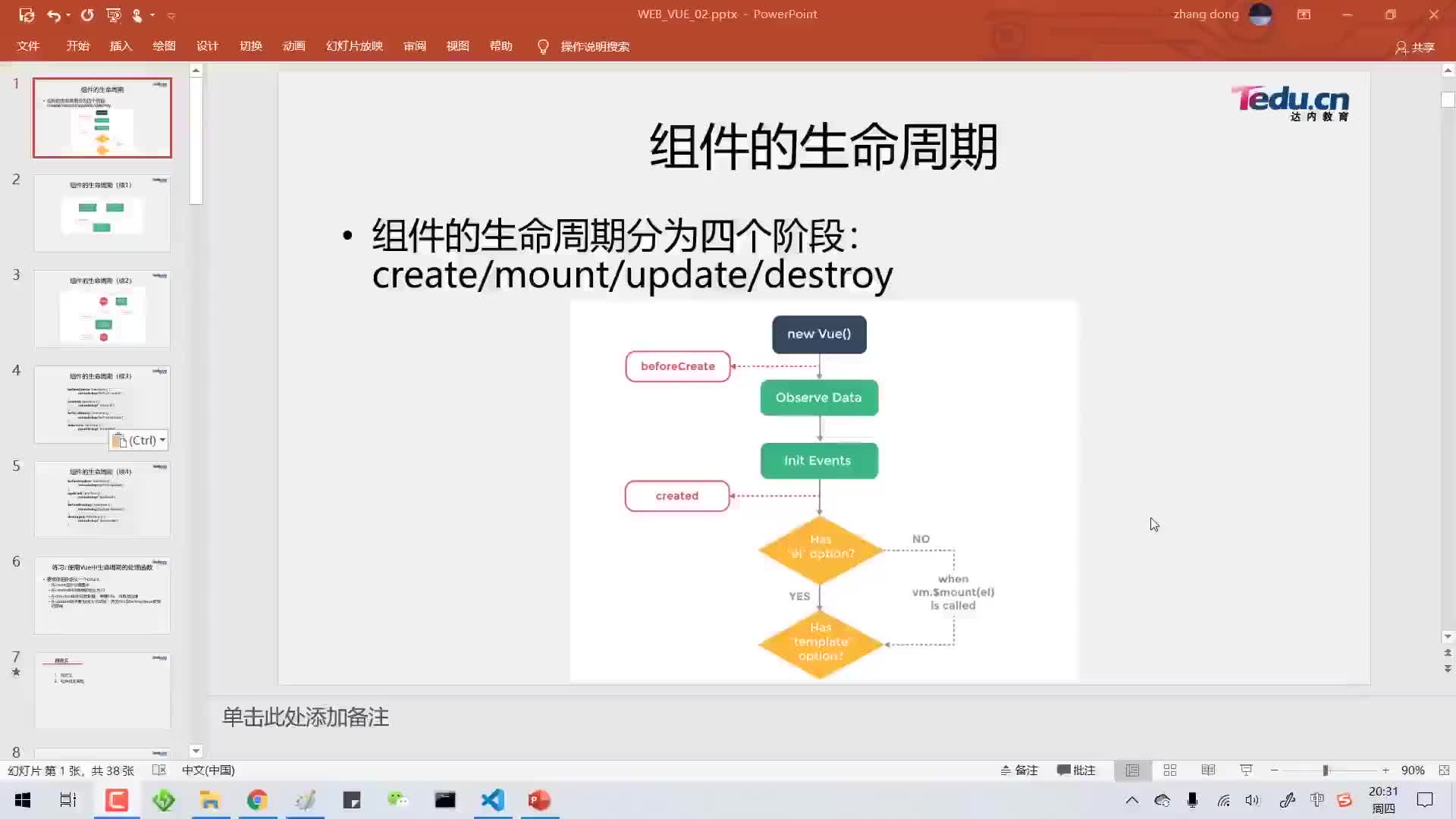The image size is (1456, 819).
Task: Click 共享 (Share) button top right
Action: [1418, 47]
